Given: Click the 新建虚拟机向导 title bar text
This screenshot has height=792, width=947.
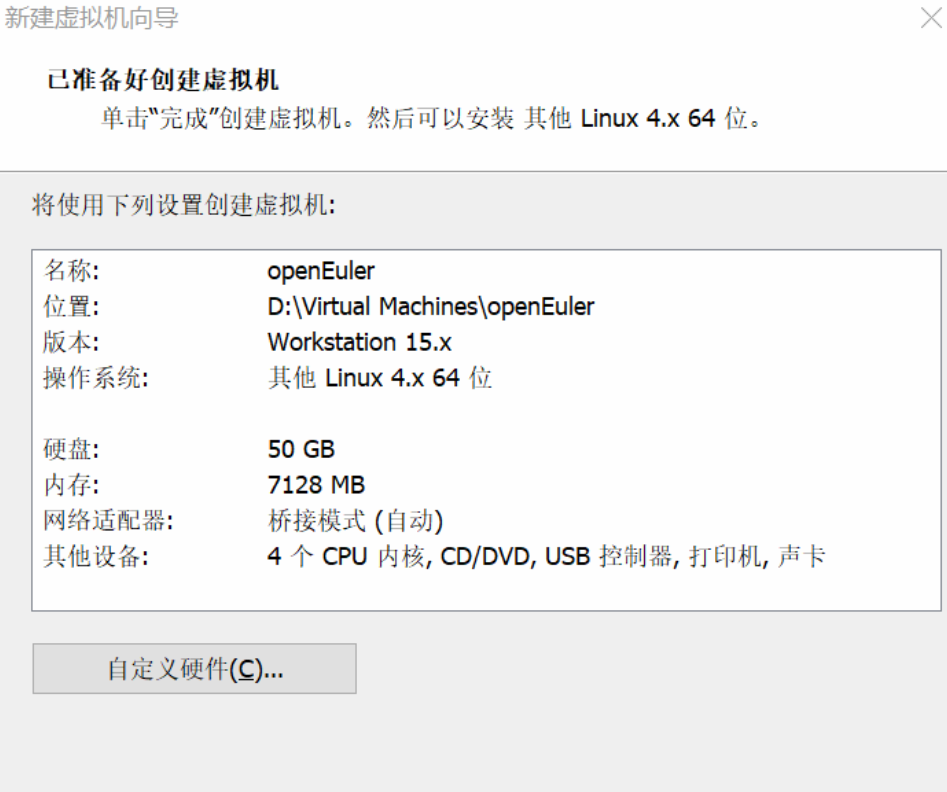Looking at the screenshot, I should (92, 18).
